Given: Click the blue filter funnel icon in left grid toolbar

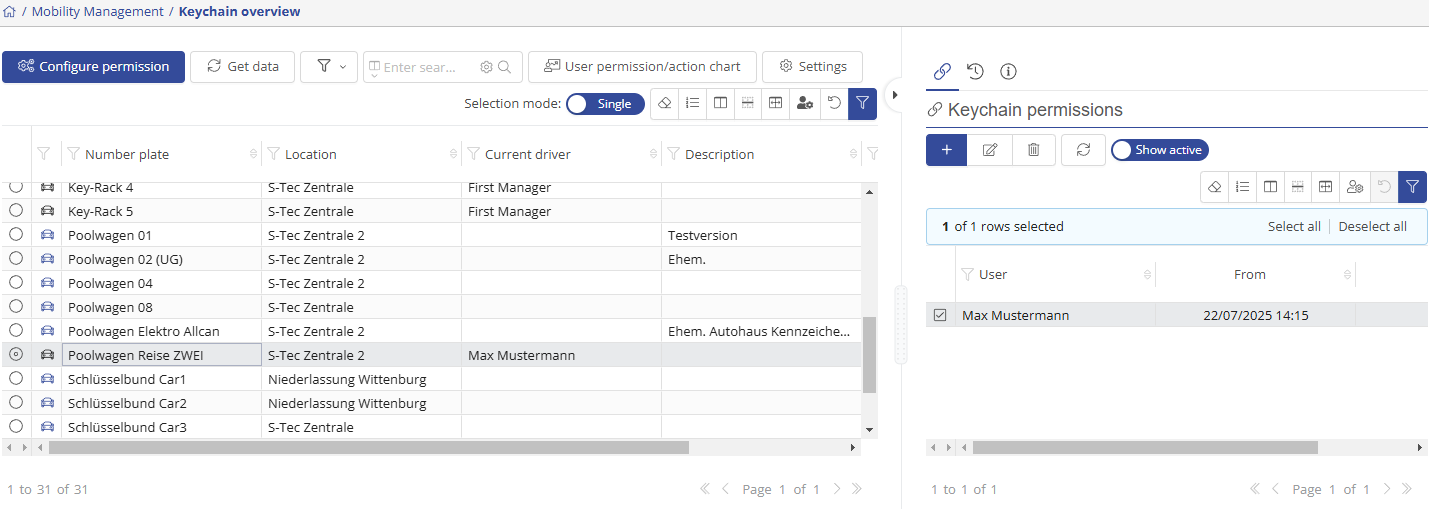Looking at the screenshot, I should (x=862, y=103).
